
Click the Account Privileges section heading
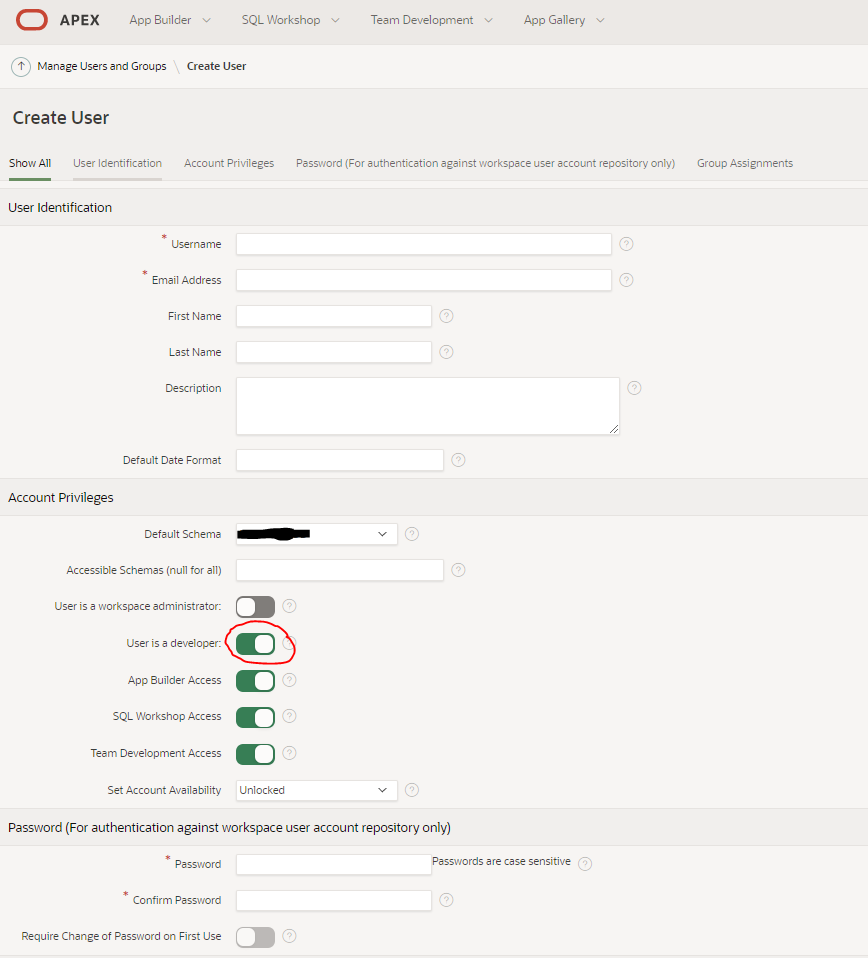60,497
